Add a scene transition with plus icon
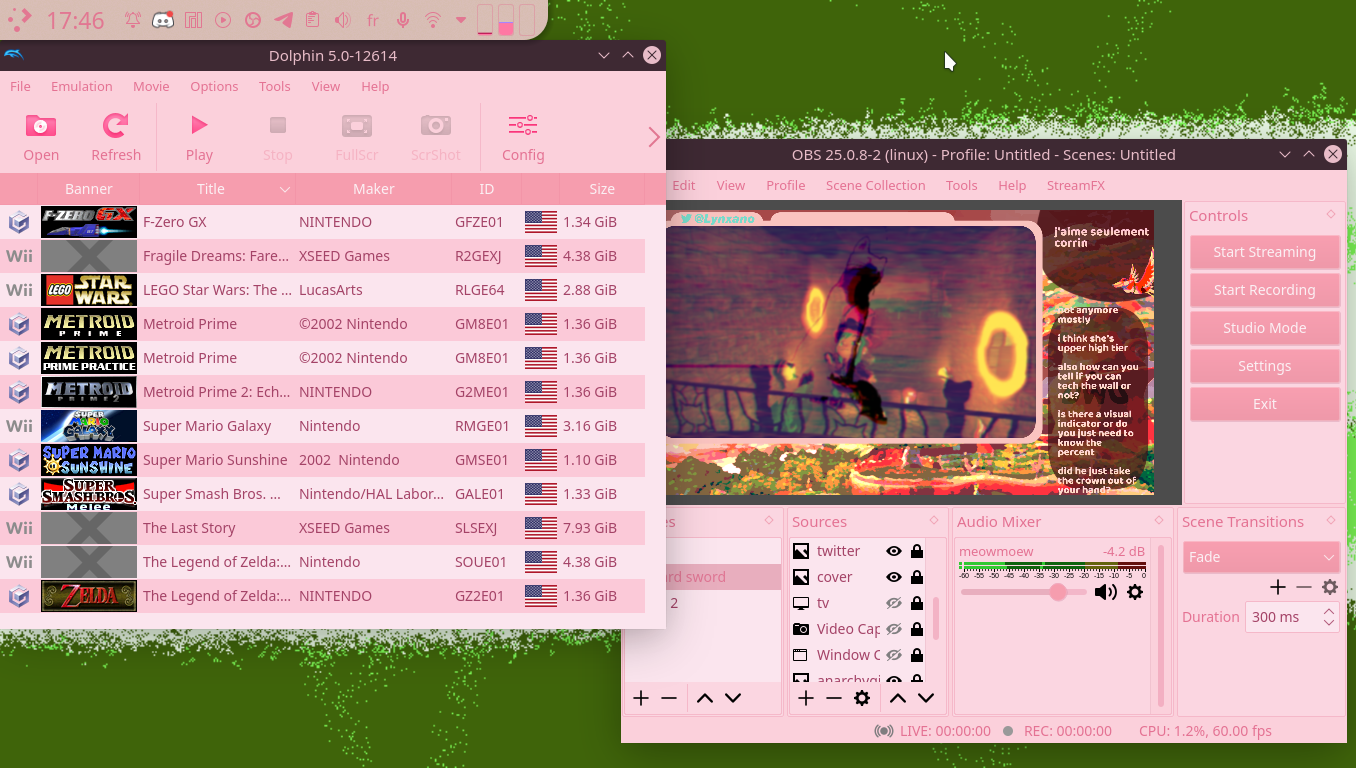The height and width of the screenshot is (768, 1356). 1277,587
